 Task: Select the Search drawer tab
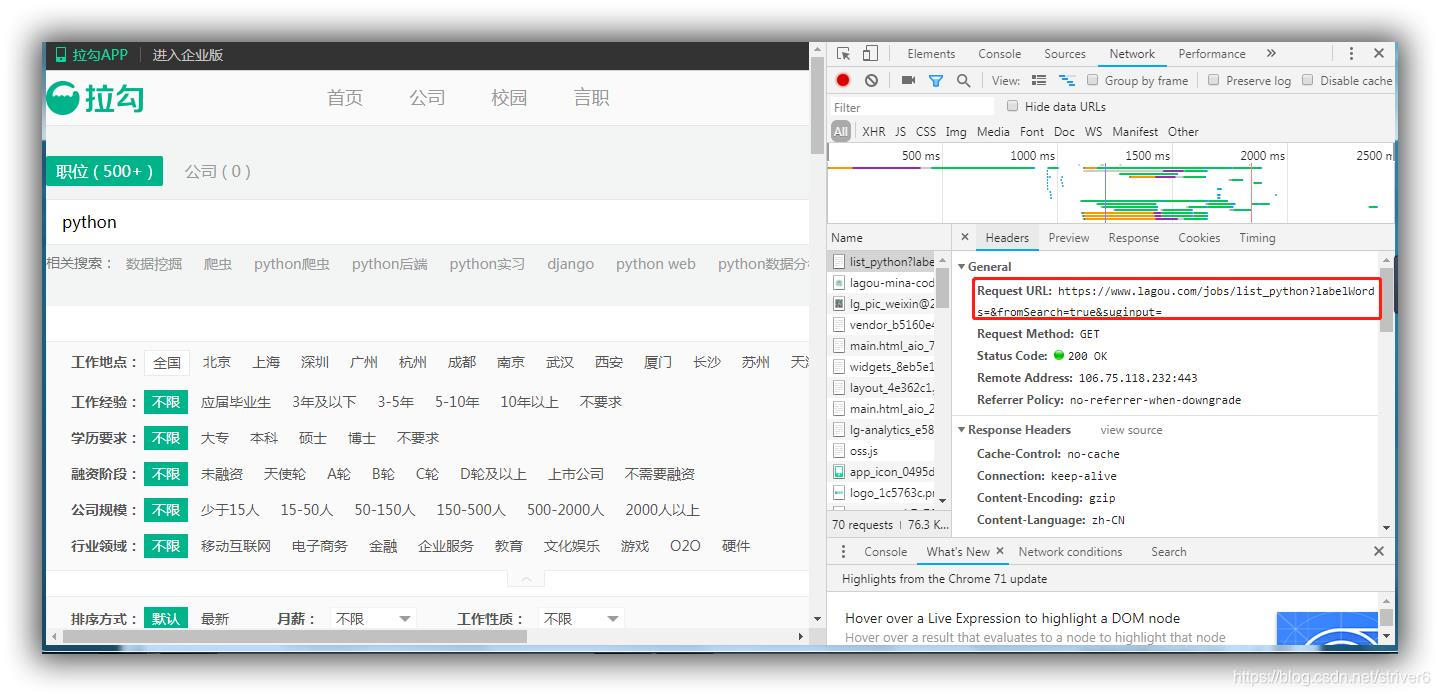[x=1168, y=552]
